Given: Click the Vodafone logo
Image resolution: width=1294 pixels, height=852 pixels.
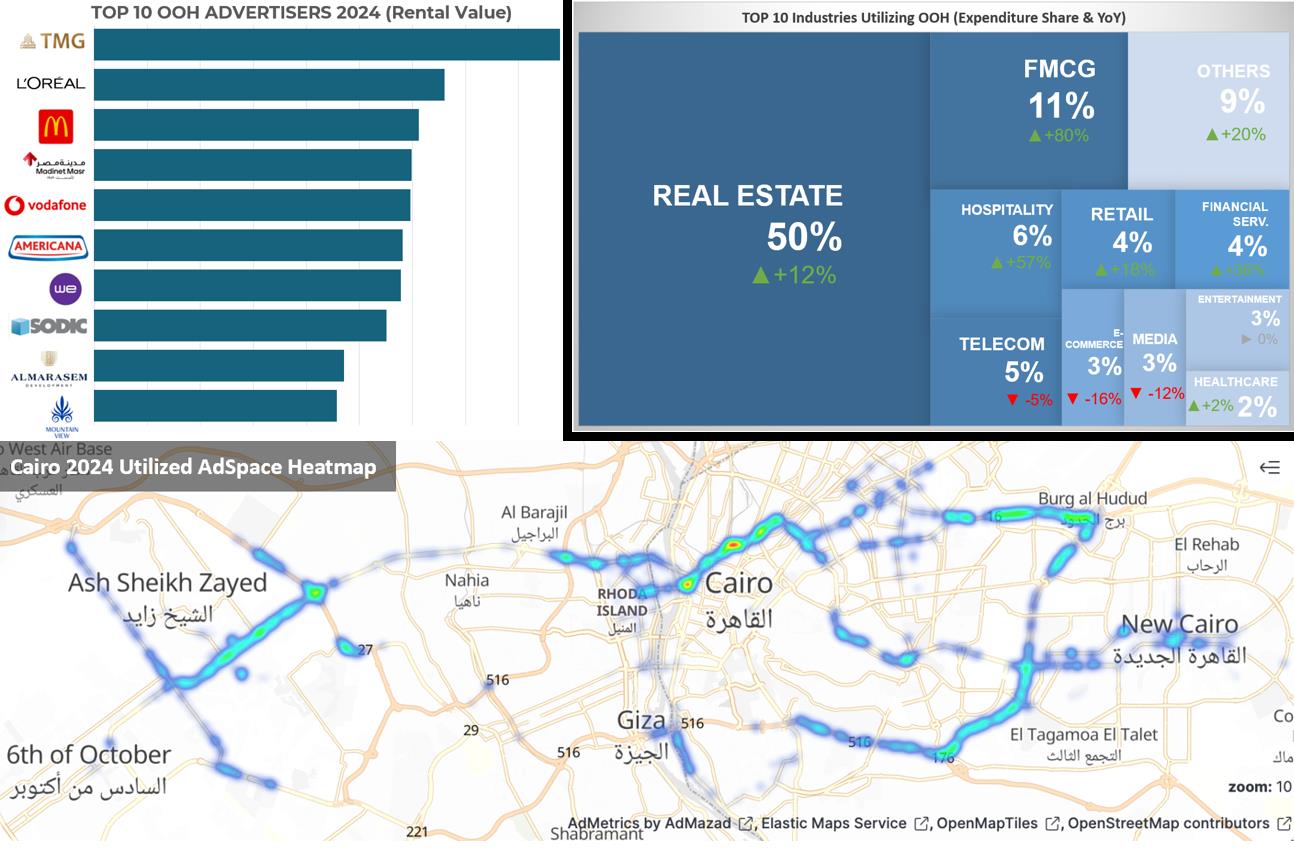Looking at the screenshot, I should pos(46,206).
